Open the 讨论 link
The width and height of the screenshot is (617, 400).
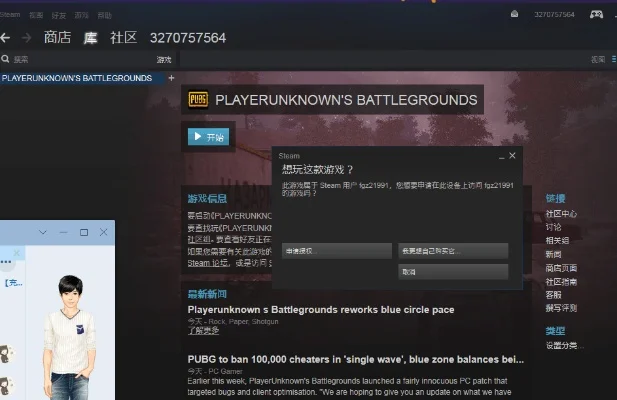553,227
